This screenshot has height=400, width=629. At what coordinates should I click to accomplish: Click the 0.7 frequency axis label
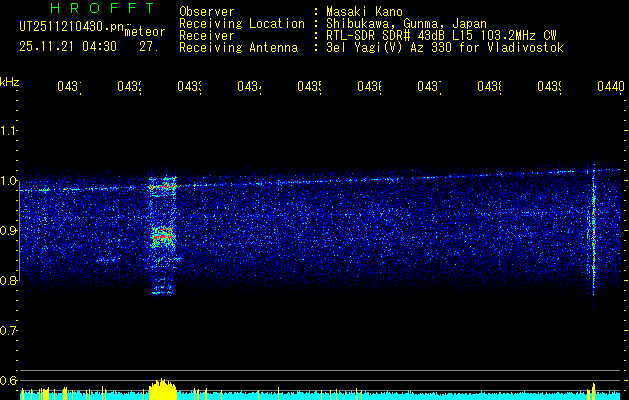8,331
